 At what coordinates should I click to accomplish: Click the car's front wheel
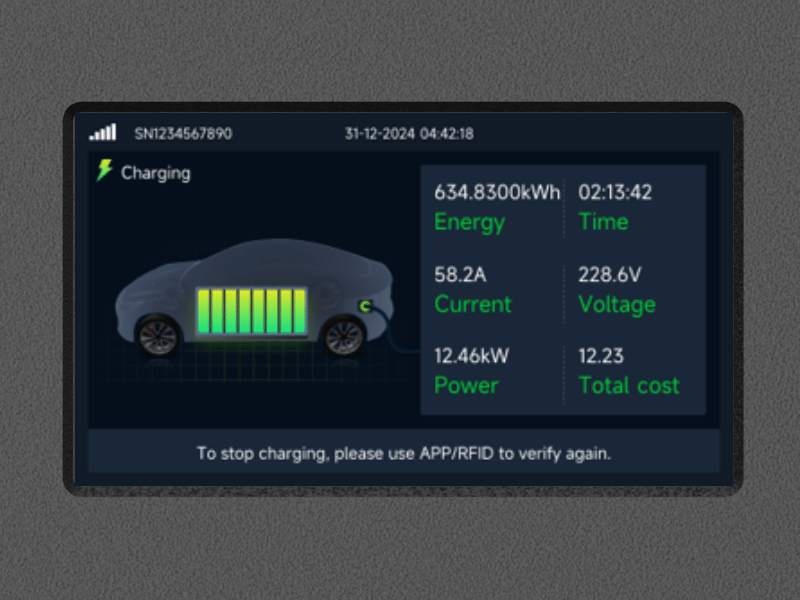(x=158, y=336)
